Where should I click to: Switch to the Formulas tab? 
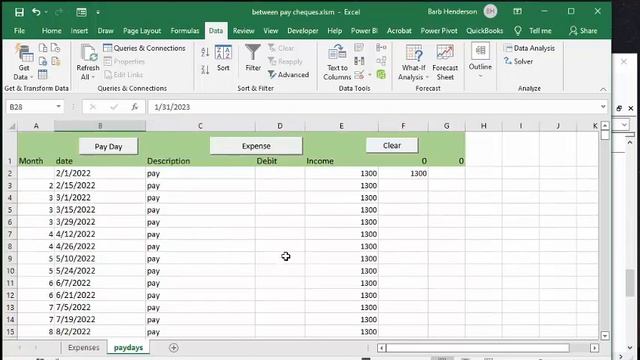pos(184,31)
